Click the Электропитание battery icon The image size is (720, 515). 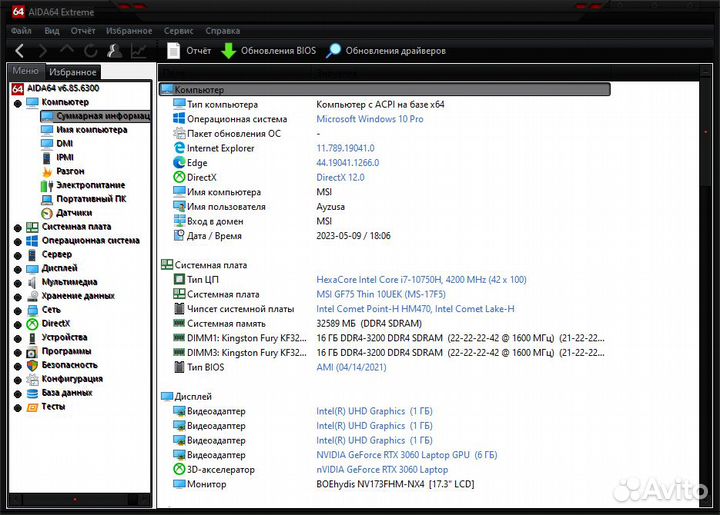coord(47,185)
